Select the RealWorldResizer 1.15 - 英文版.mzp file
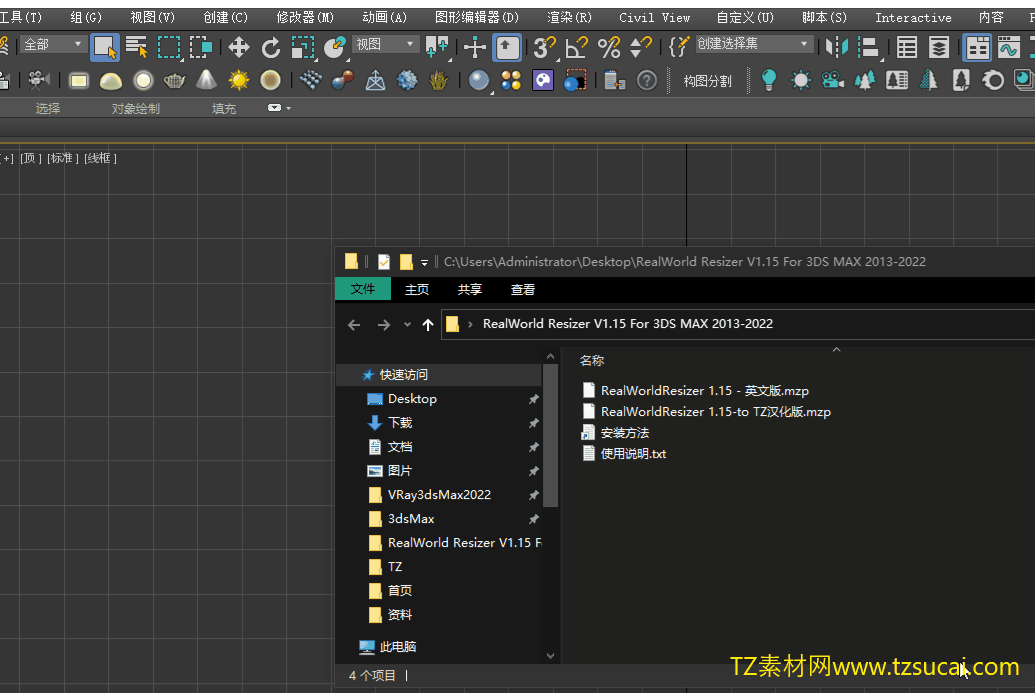The width and height of the screenshot is (1035, 693). (704, 391)
